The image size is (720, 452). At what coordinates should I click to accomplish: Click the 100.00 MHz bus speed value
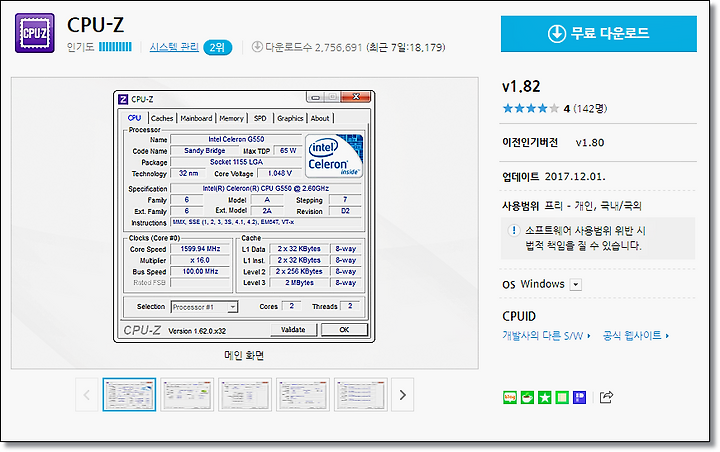200,271
